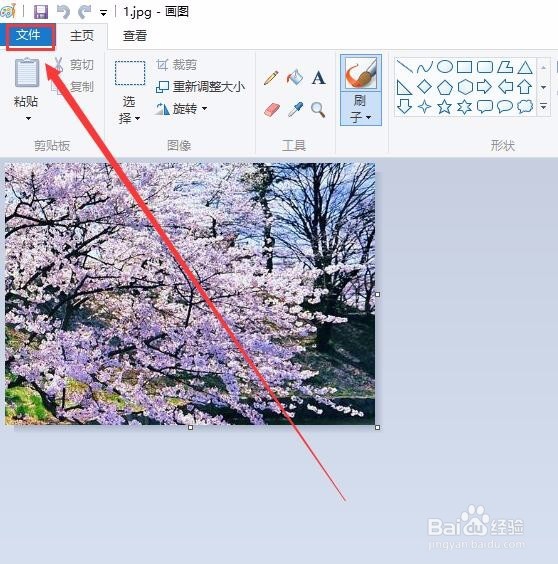The width and height of the screenshot is (558, 564).
Task: Expand the 选择 dropdown arrow
Action: click(x=137, y=118)
